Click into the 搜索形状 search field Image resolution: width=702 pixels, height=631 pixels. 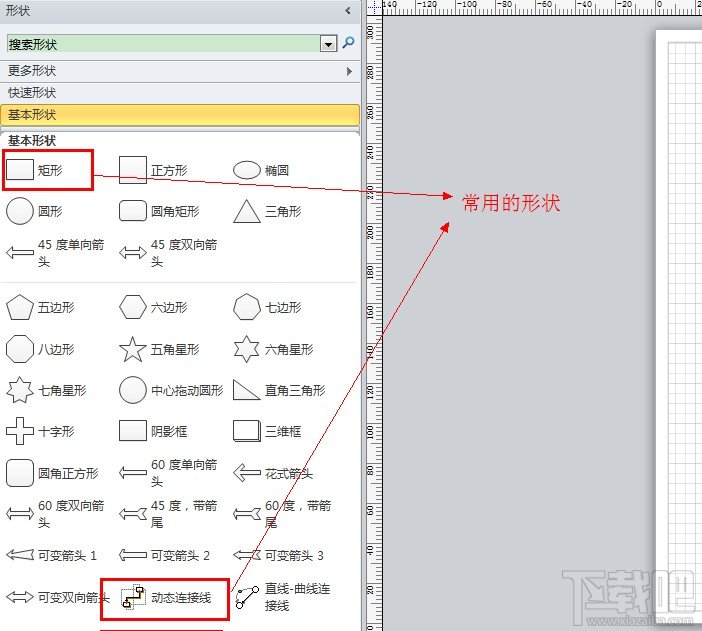tap(163, 44)
